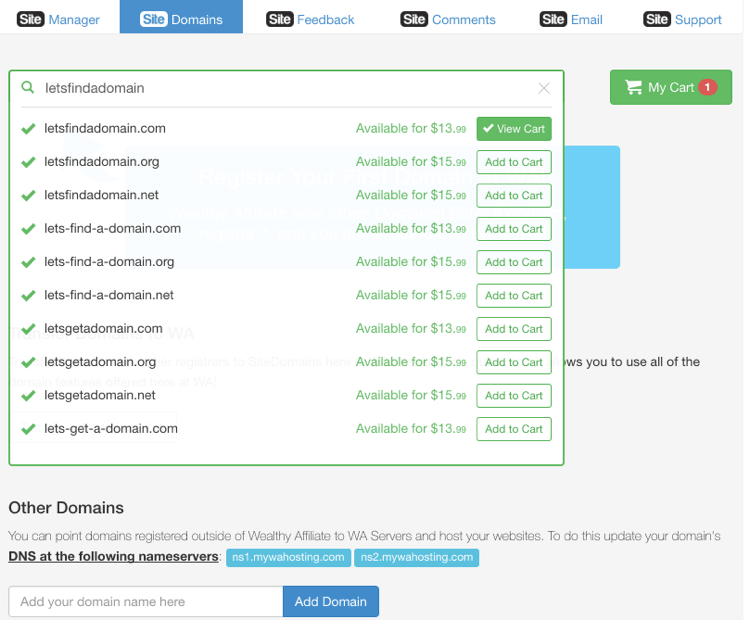Viewport: 750px width, 620px height.
Task: Click the Site badge icon in Email tab
Action: 553,19
